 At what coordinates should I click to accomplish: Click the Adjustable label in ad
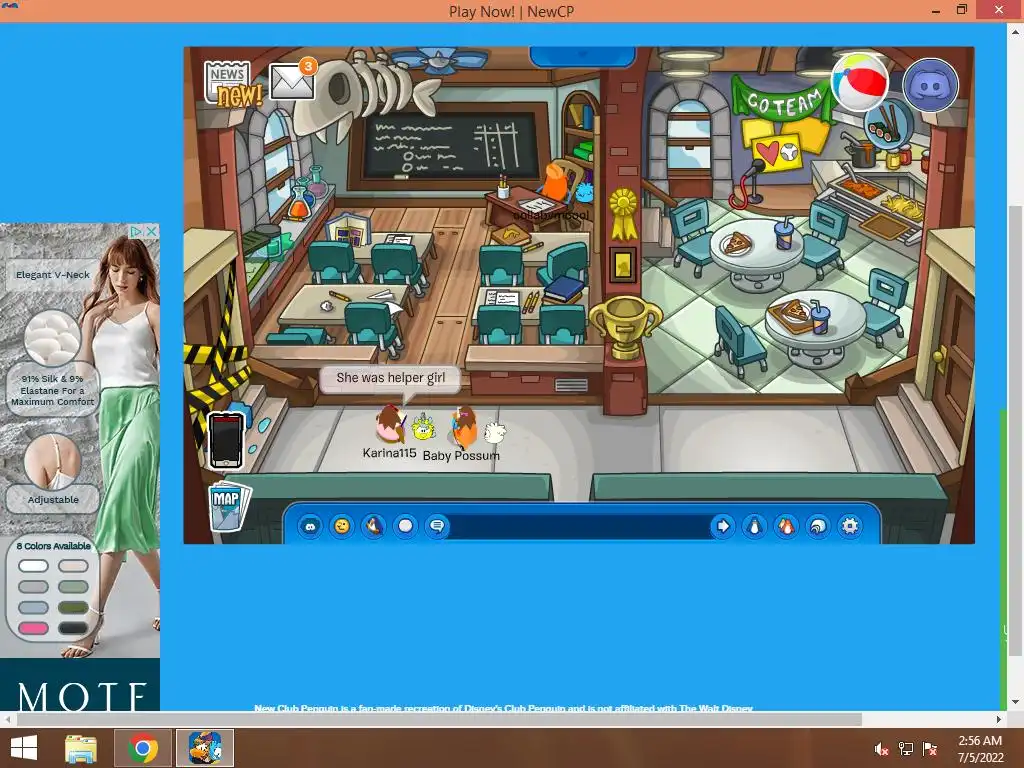[x=53, y=500]
